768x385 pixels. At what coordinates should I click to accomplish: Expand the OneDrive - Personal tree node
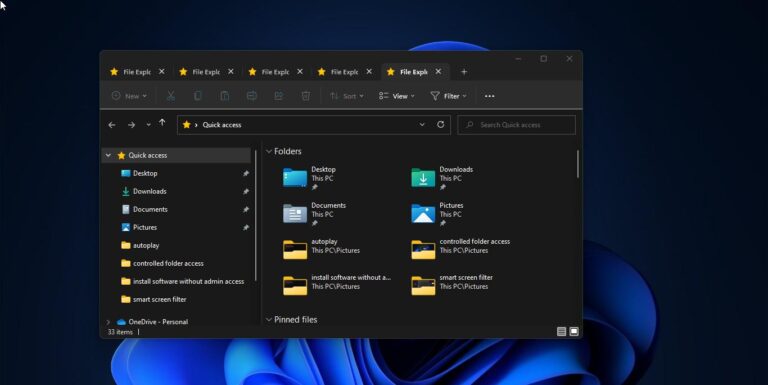point(108,322)
